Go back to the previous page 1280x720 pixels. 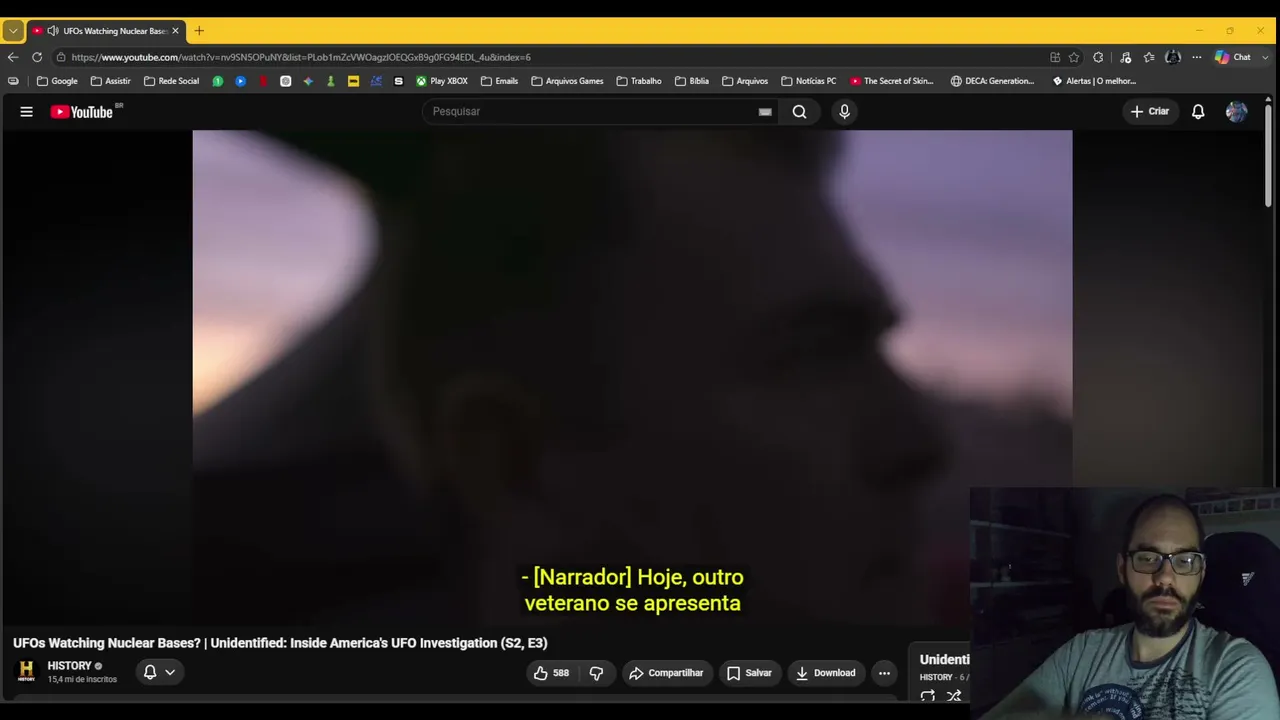13,57
